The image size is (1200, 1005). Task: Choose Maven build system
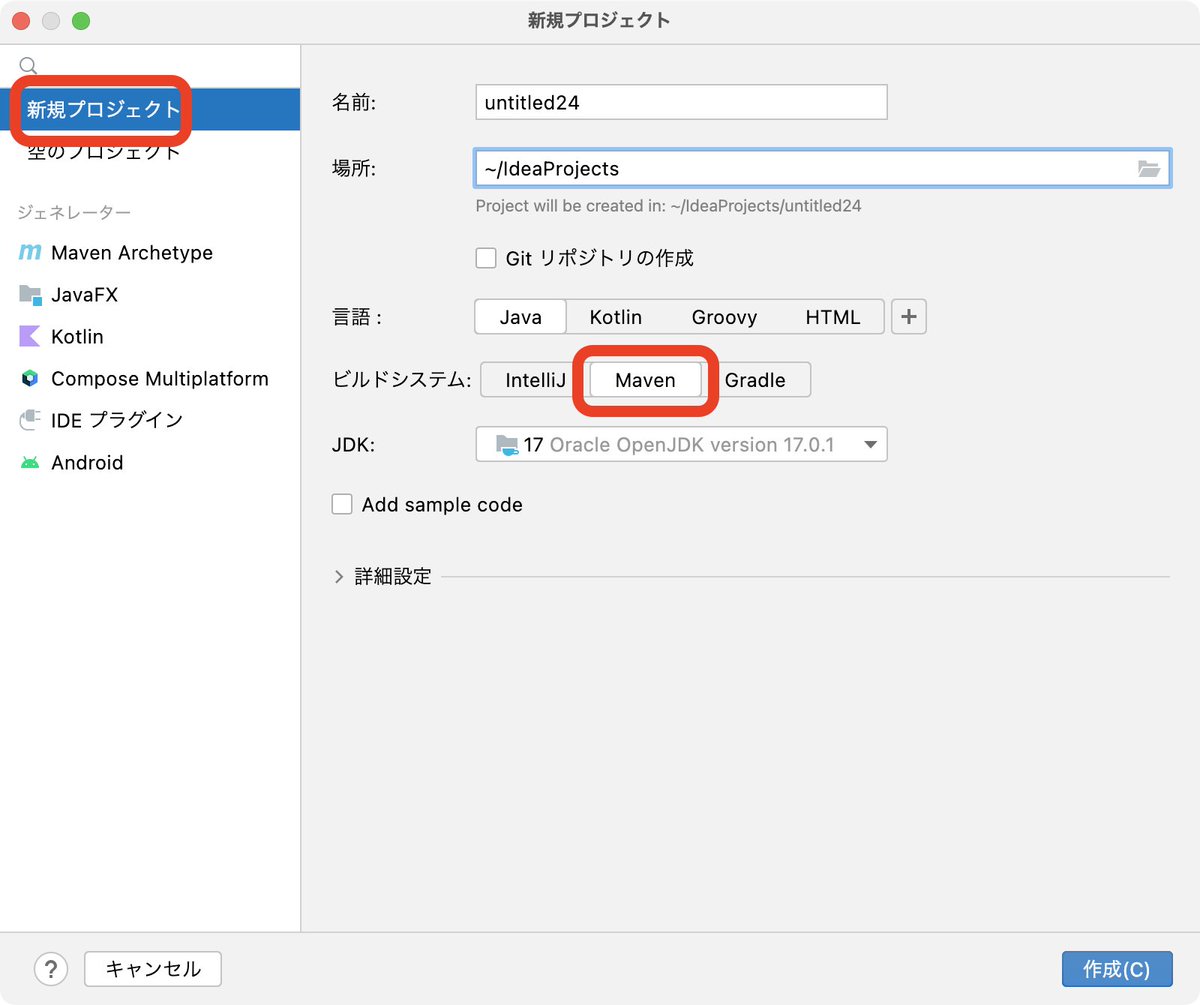[x=645, y=380]
